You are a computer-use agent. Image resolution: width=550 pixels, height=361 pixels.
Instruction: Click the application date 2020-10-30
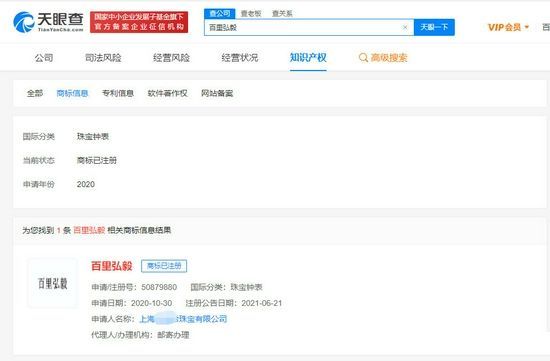tap(152, 303)
